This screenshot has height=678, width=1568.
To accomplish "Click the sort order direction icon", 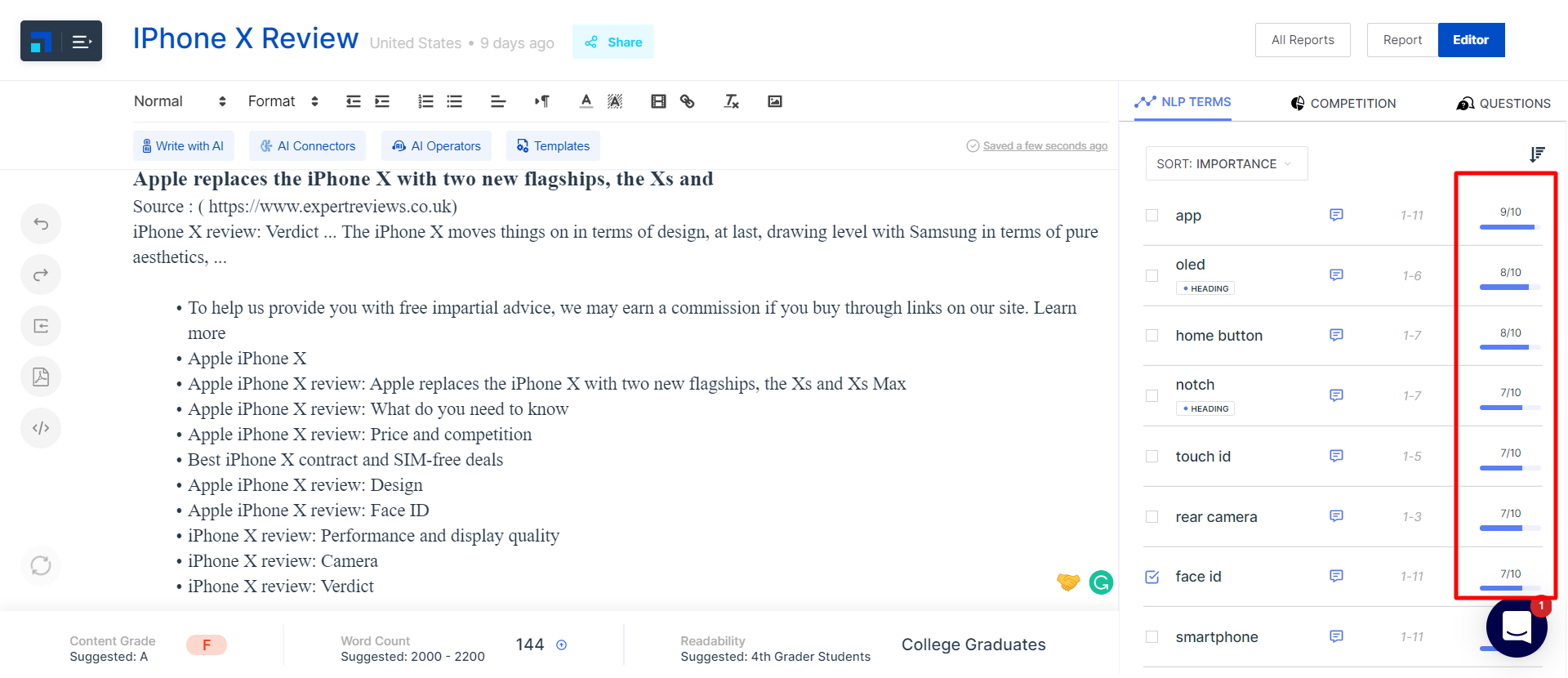I will click(x=1537, y=154).
